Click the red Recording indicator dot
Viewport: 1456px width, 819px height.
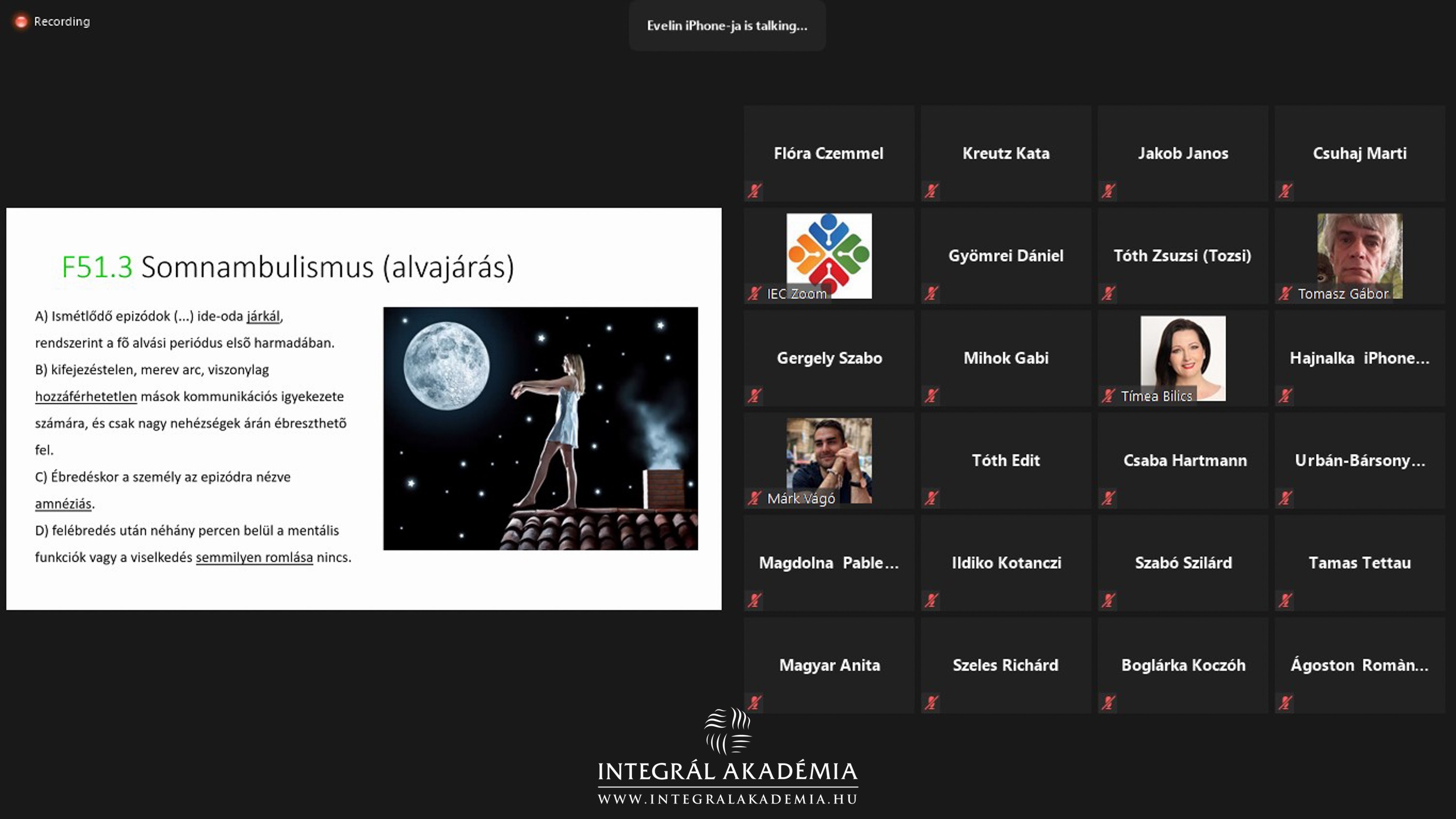(x=21, y=21)
